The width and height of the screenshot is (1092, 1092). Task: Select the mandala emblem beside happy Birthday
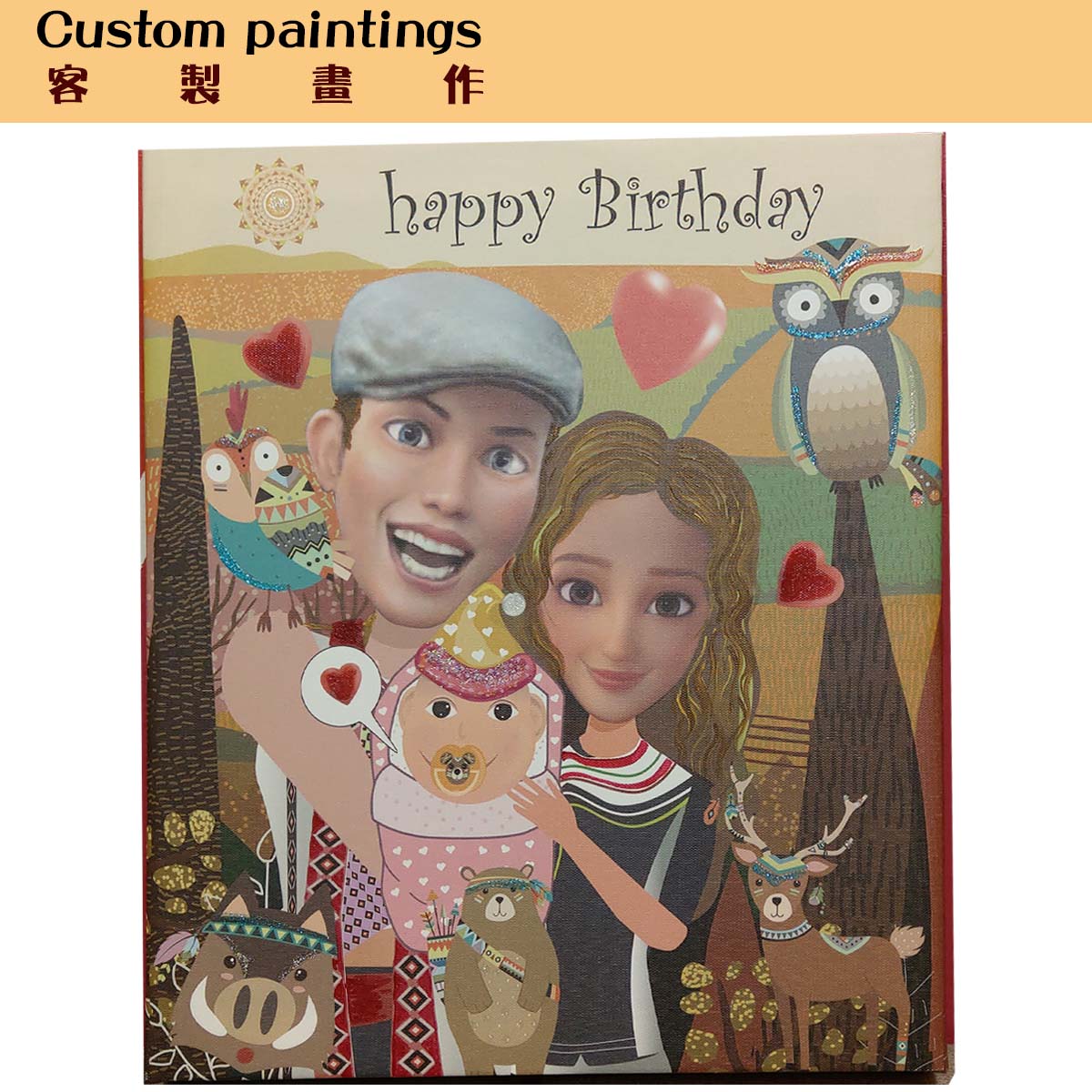278,204
